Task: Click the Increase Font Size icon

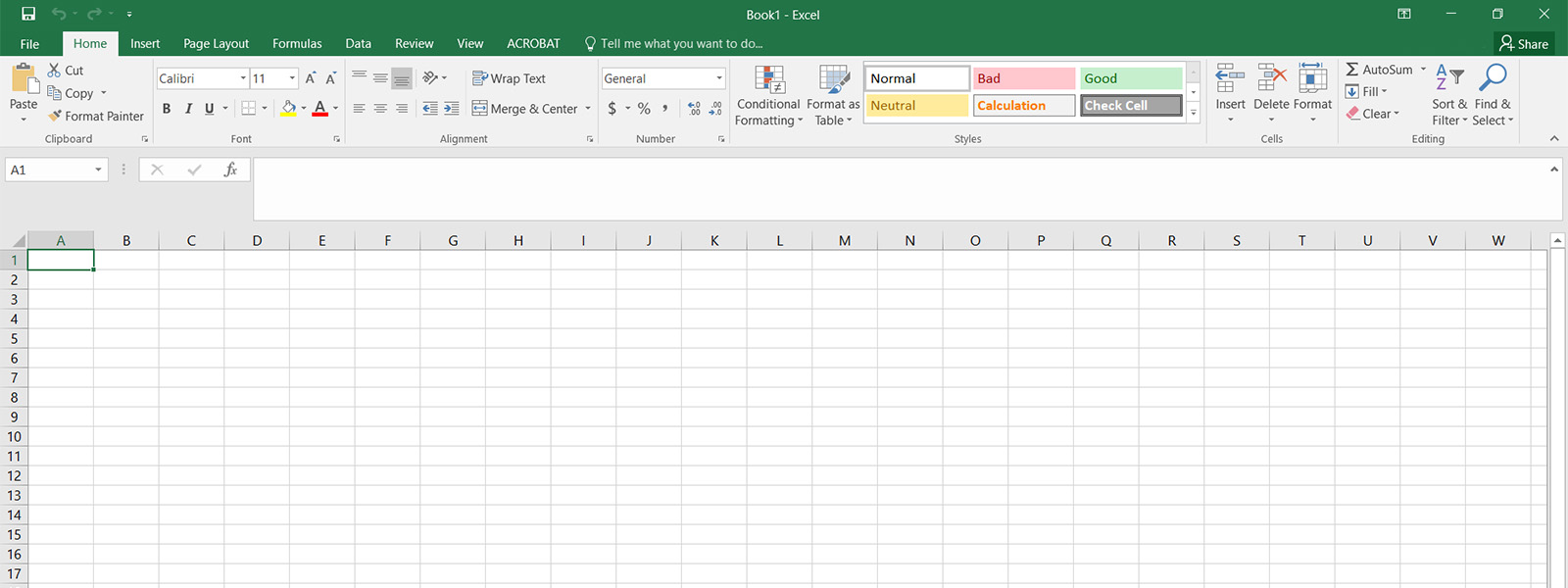Action: pos(311,78)
